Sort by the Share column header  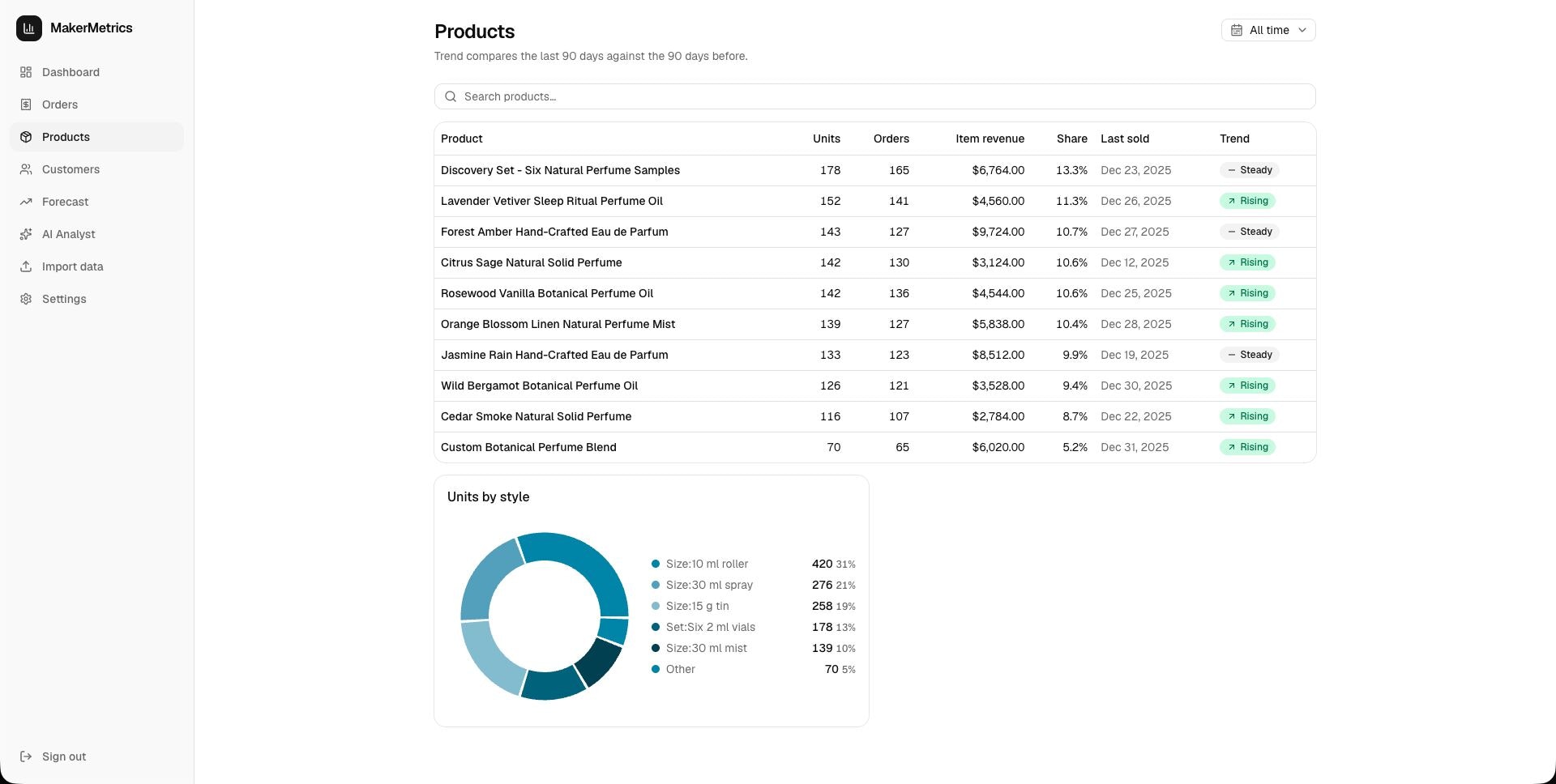(1072, 138)
